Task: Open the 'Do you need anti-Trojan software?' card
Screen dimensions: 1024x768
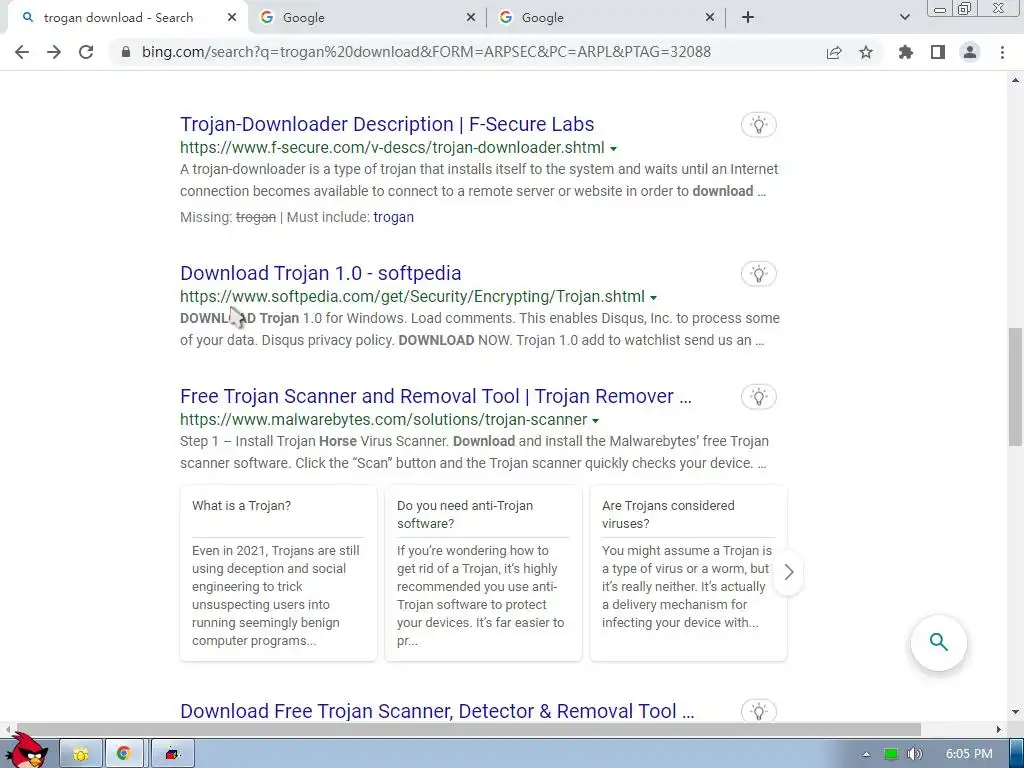Action: [483, 573]
